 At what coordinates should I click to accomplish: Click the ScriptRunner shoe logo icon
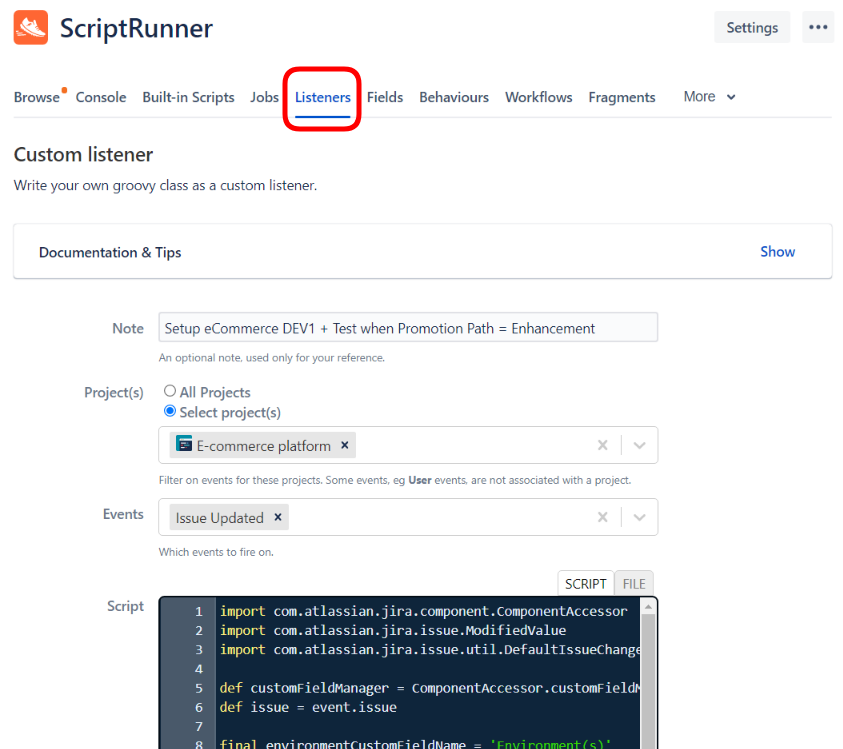pyautogui.click(x=30, y=28)
